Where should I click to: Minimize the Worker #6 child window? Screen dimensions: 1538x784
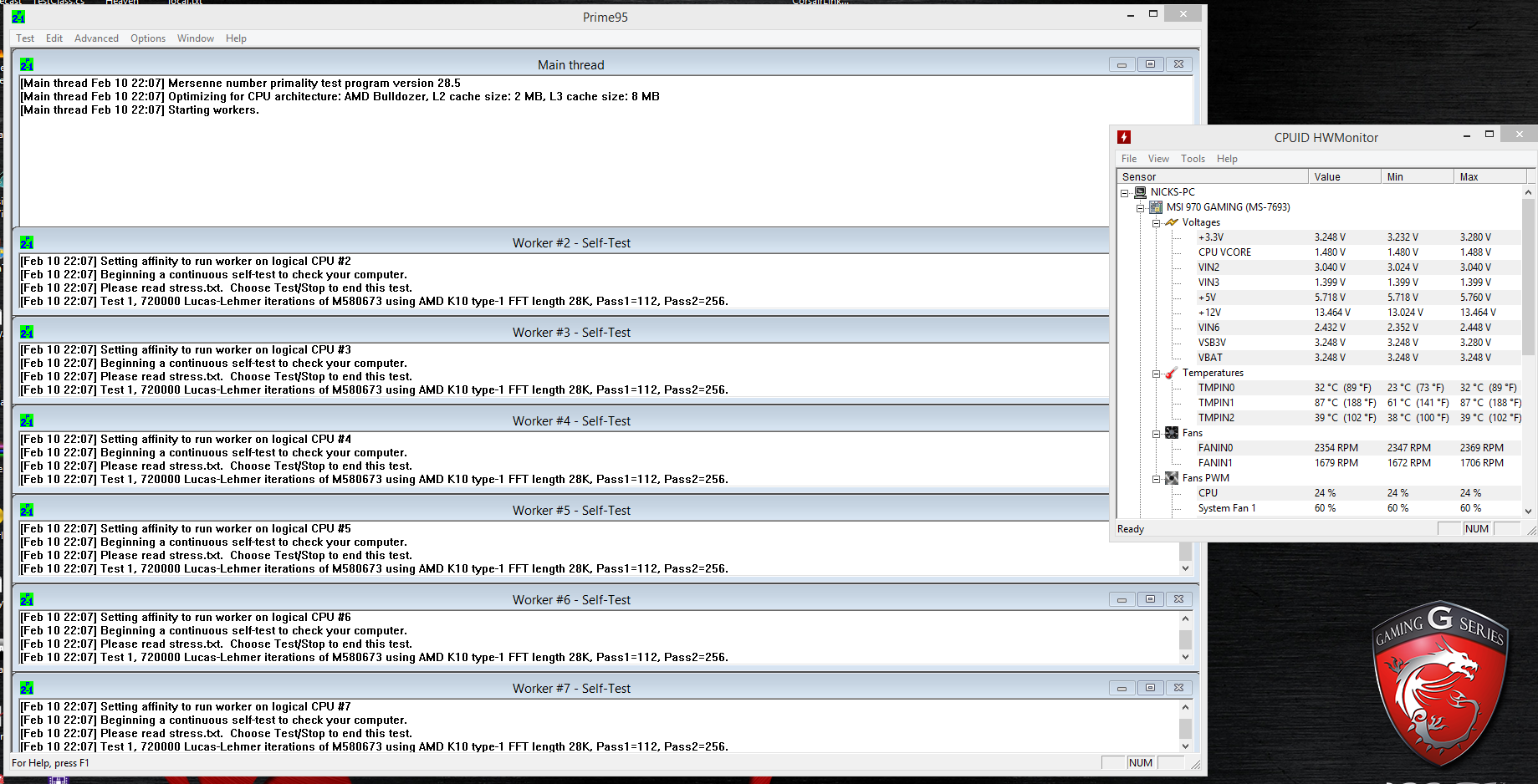coord(1122,599)
